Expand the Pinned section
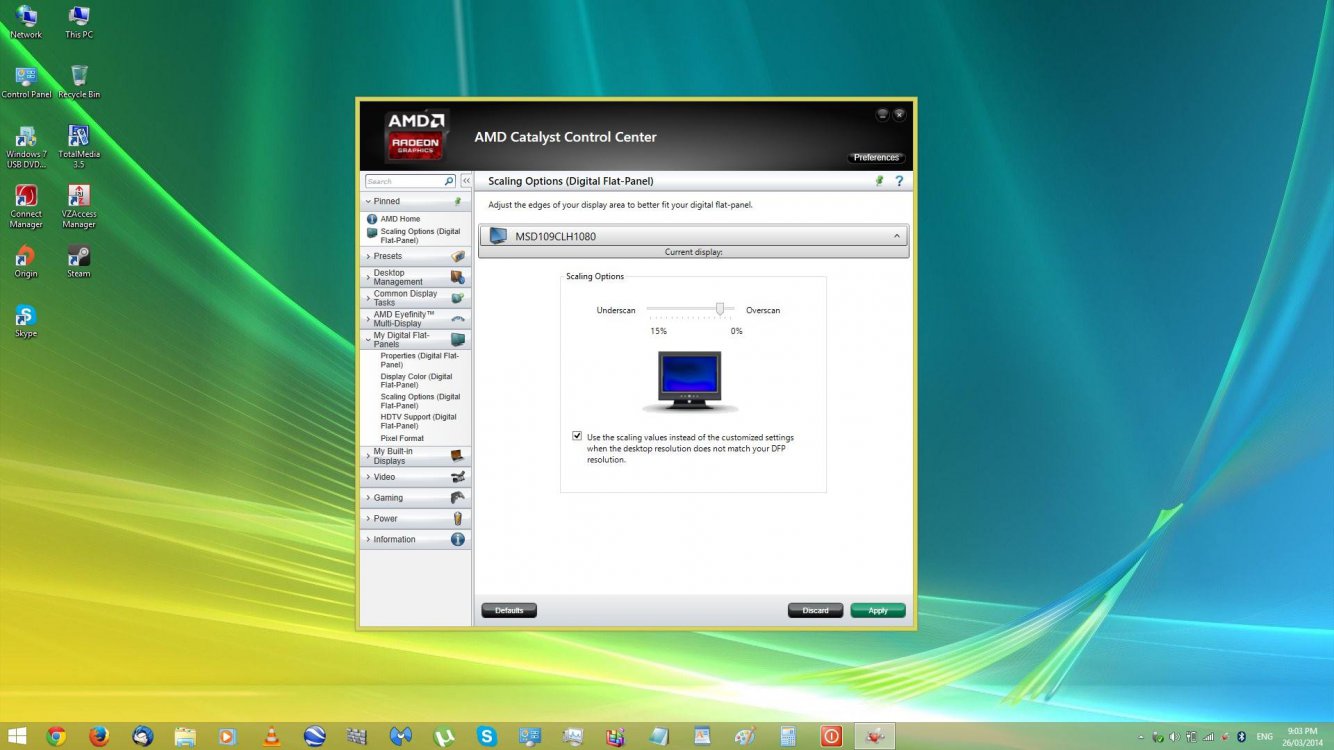This screenshot has width=1334, height=750. 415,201
